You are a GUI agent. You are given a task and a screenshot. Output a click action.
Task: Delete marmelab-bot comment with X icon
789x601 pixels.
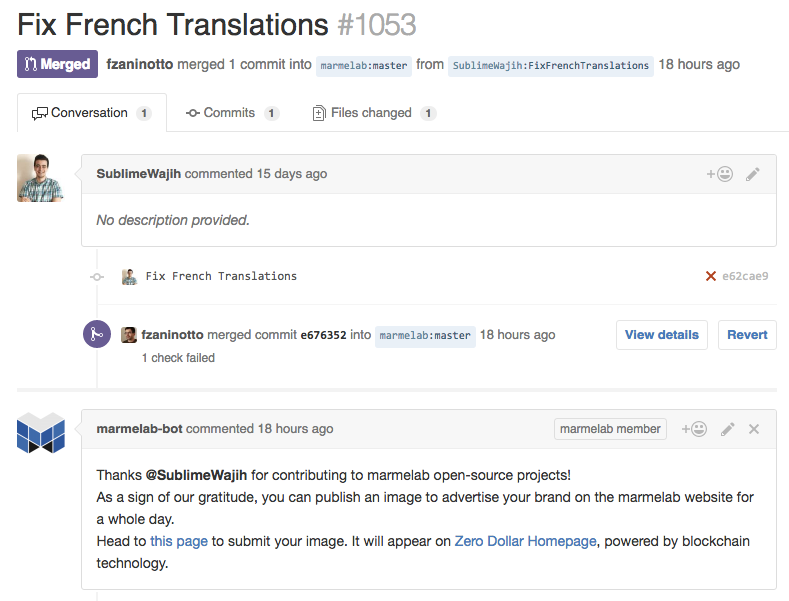(x=754, y=429)
